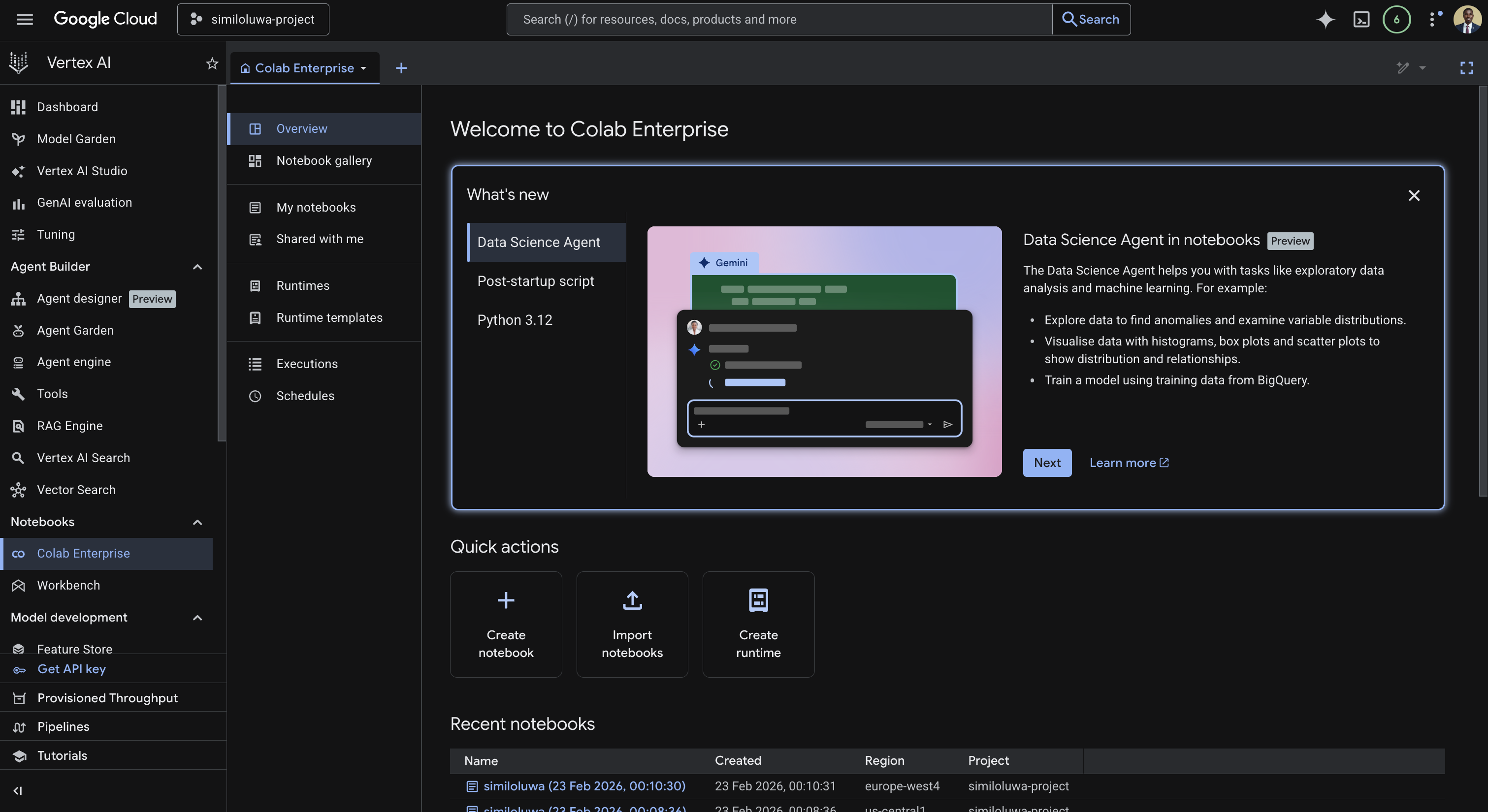Viewport: 1488px width, 812px height.
Task: Open Vector Search
Action: pos(76,489)
